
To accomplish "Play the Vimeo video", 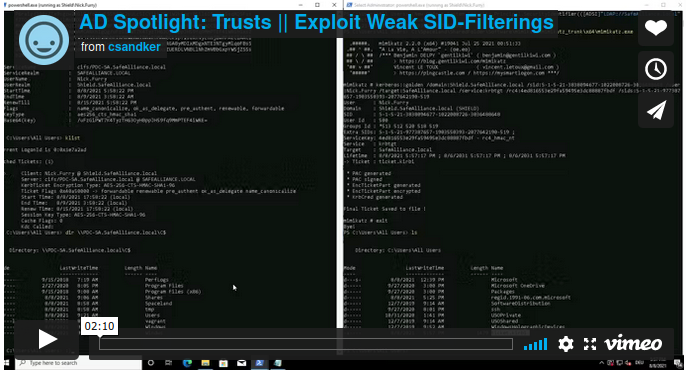I will [47, 339].
